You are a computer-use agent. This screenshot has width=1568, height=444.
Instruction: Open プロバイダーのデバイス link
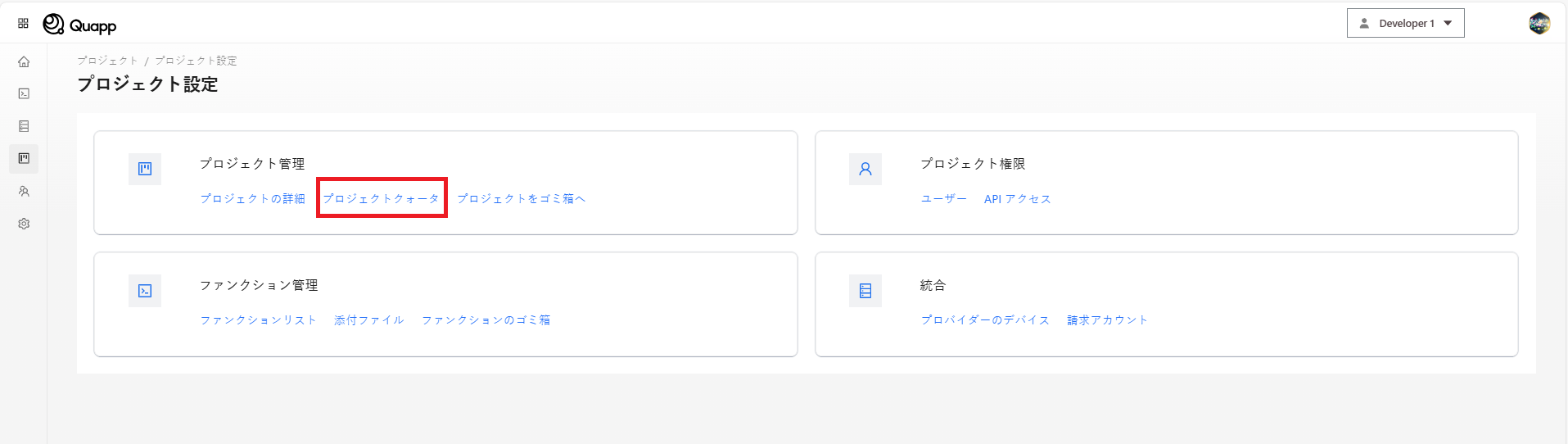pyautogui.click(x=985, y=319)
